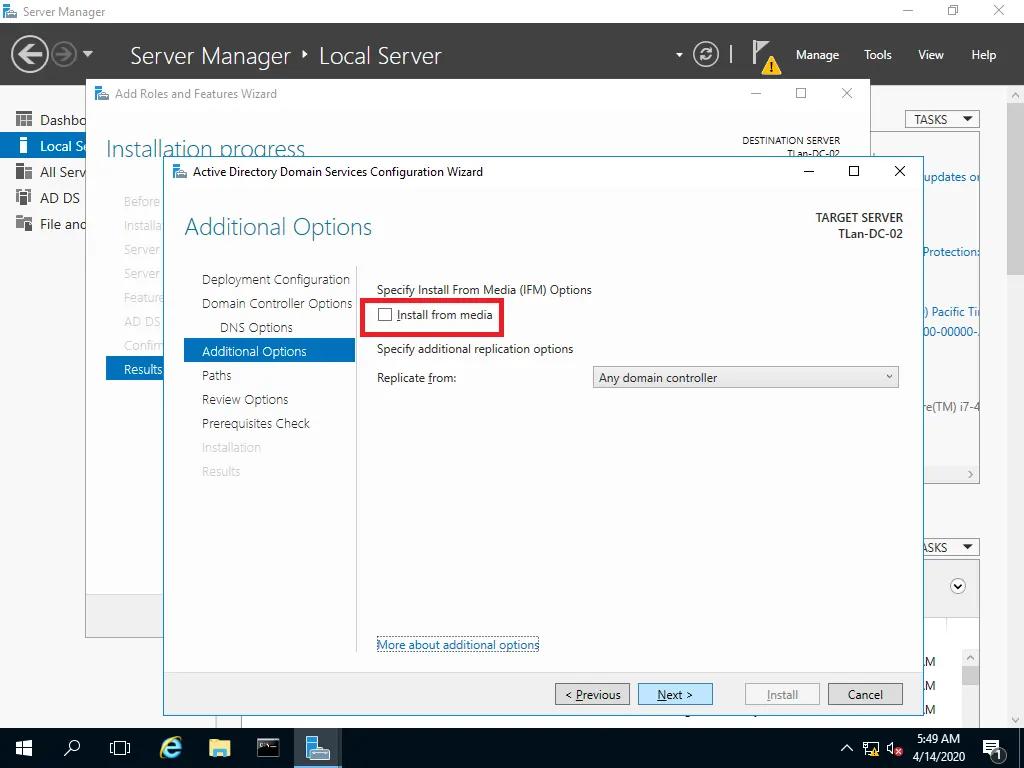Click the network status tray icon
1024x768 pixels.
[x=871, y=748]
